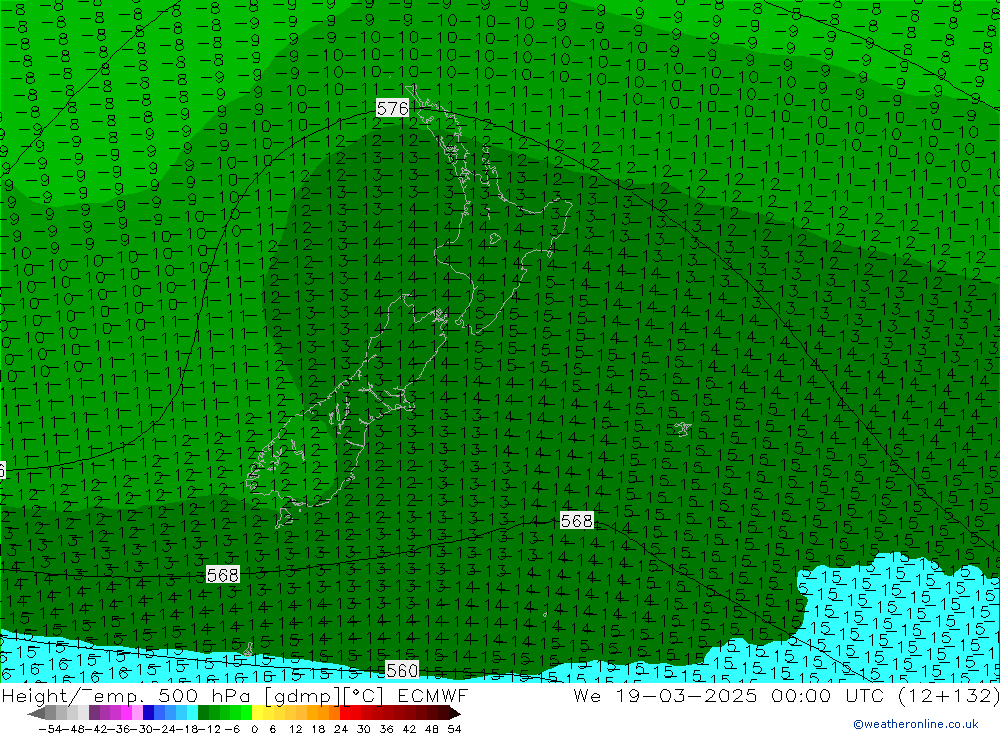The width and height of the screenshot is (1000, 733).
Task: Click the ECMWF model name in title
Action: 433,695
